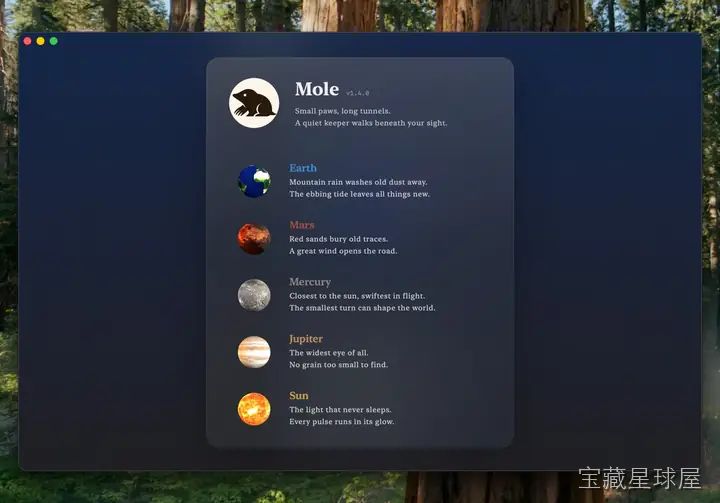This screenshot has height=503, width=720.
Task: Click 'A quiet keeper walks beneath your sight.'
Action: pos(371,123)
